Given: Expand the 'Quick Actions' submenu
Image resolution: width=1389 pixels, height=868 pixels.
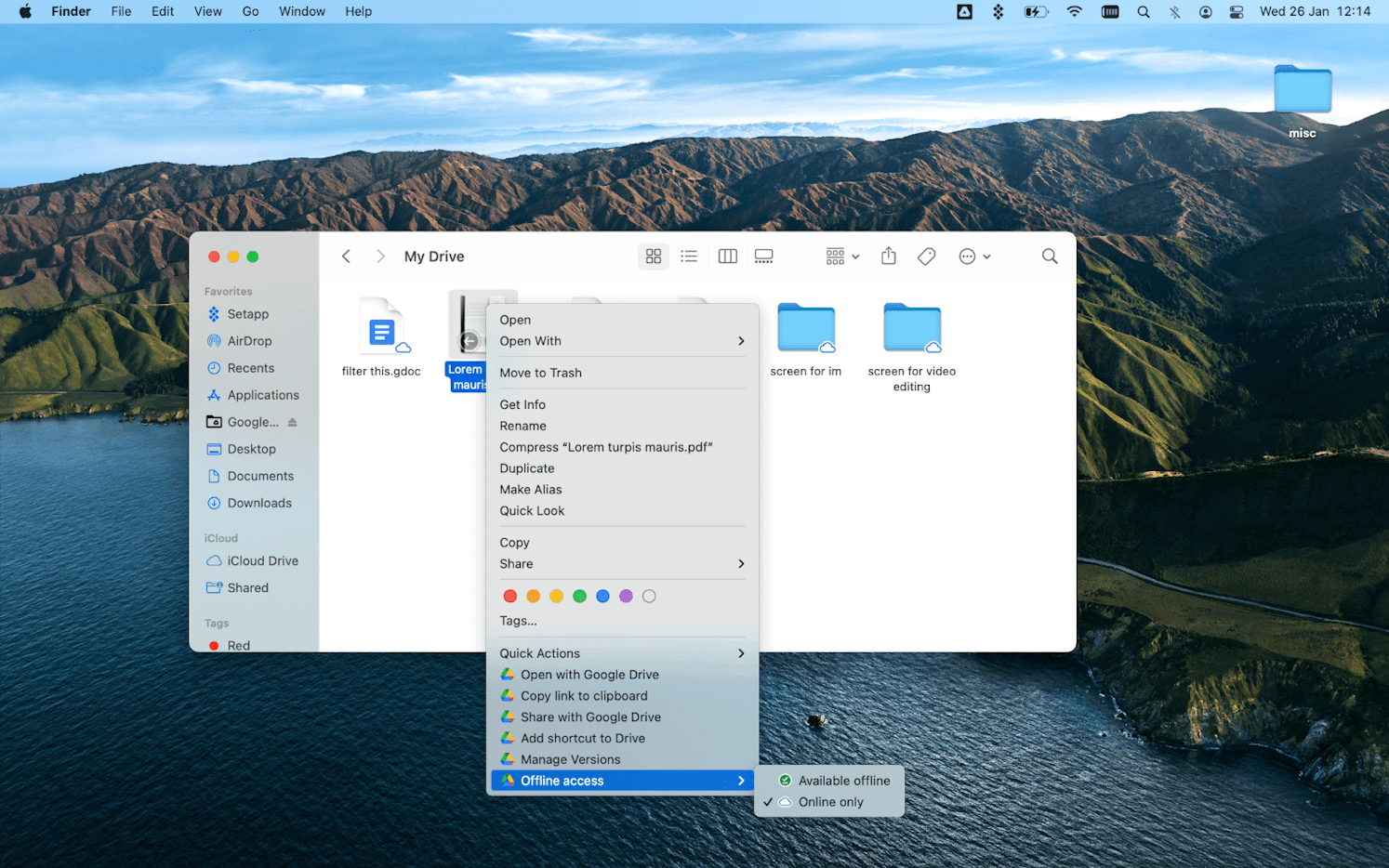Looking at the screenshot, I should click(539, 653).
